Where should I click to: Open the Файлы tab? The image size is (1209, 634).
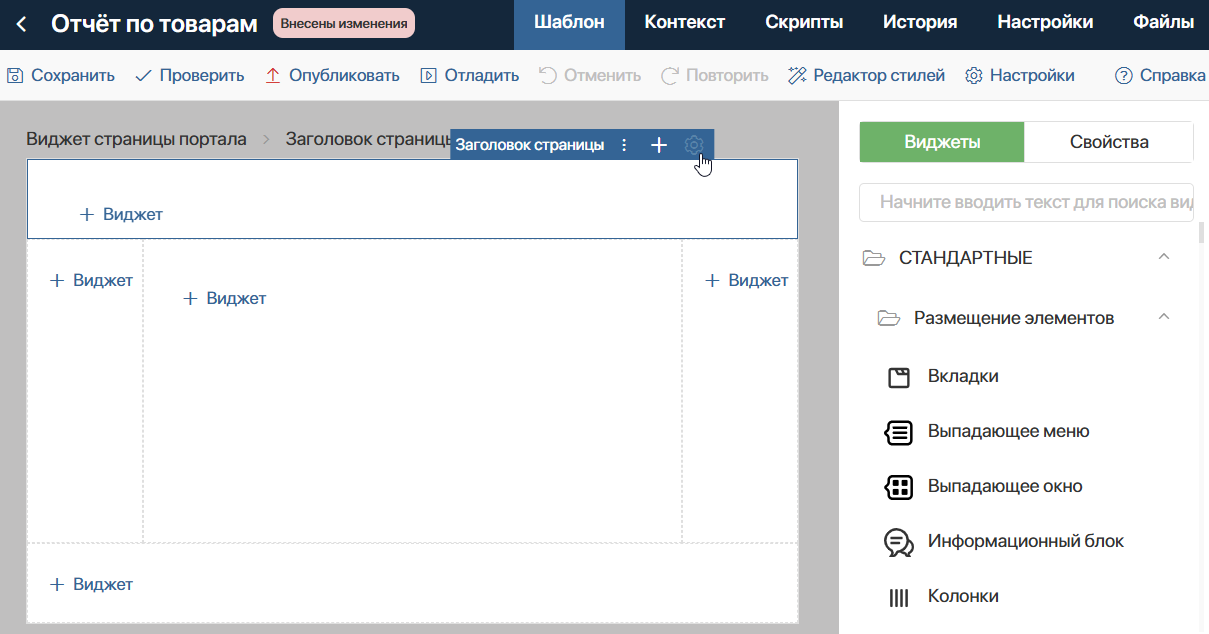point(1164,23)
